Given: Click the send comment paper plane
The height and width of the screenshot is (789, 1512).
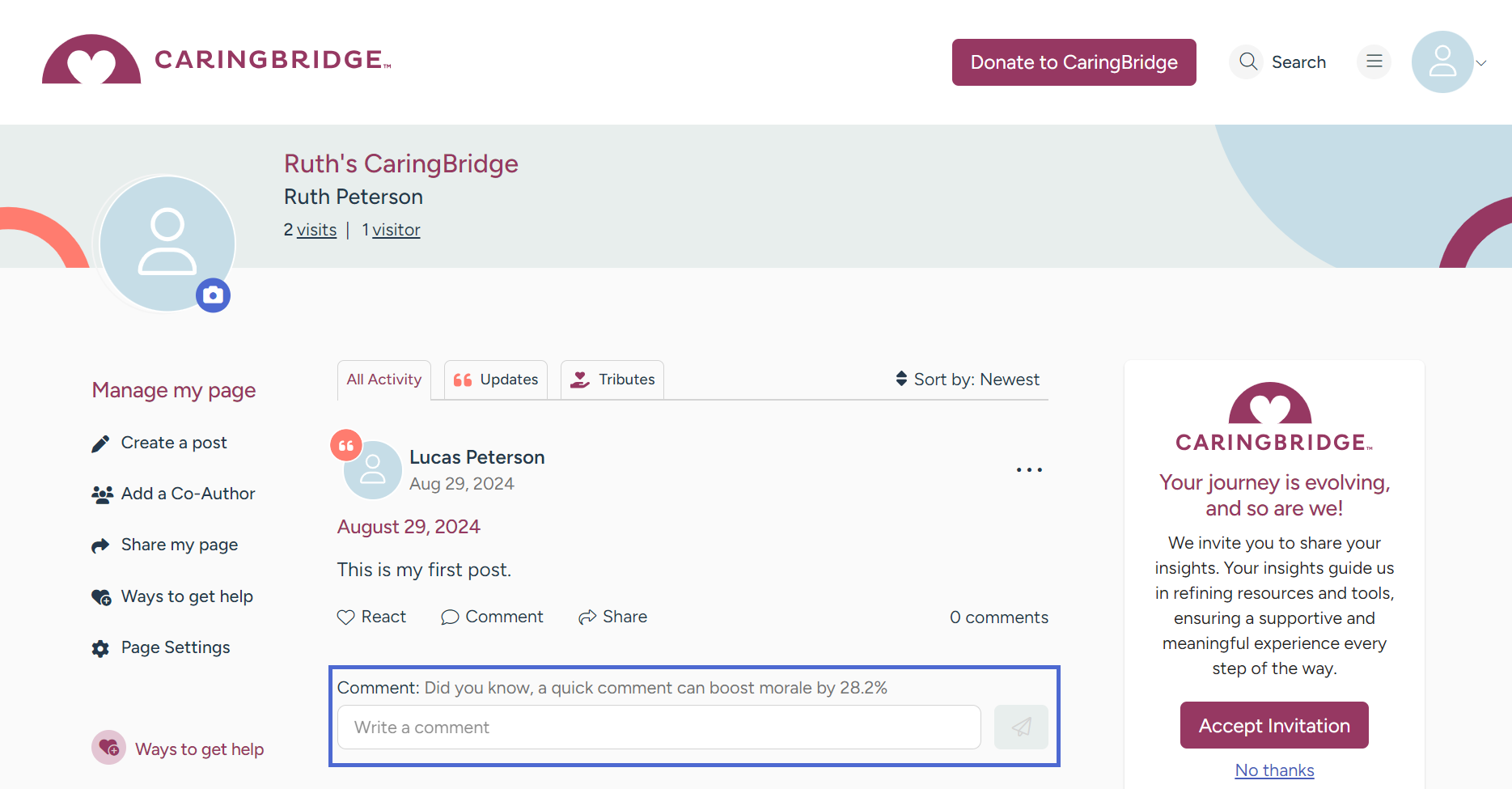Looking at the screenshot, I should point(1021,727).
